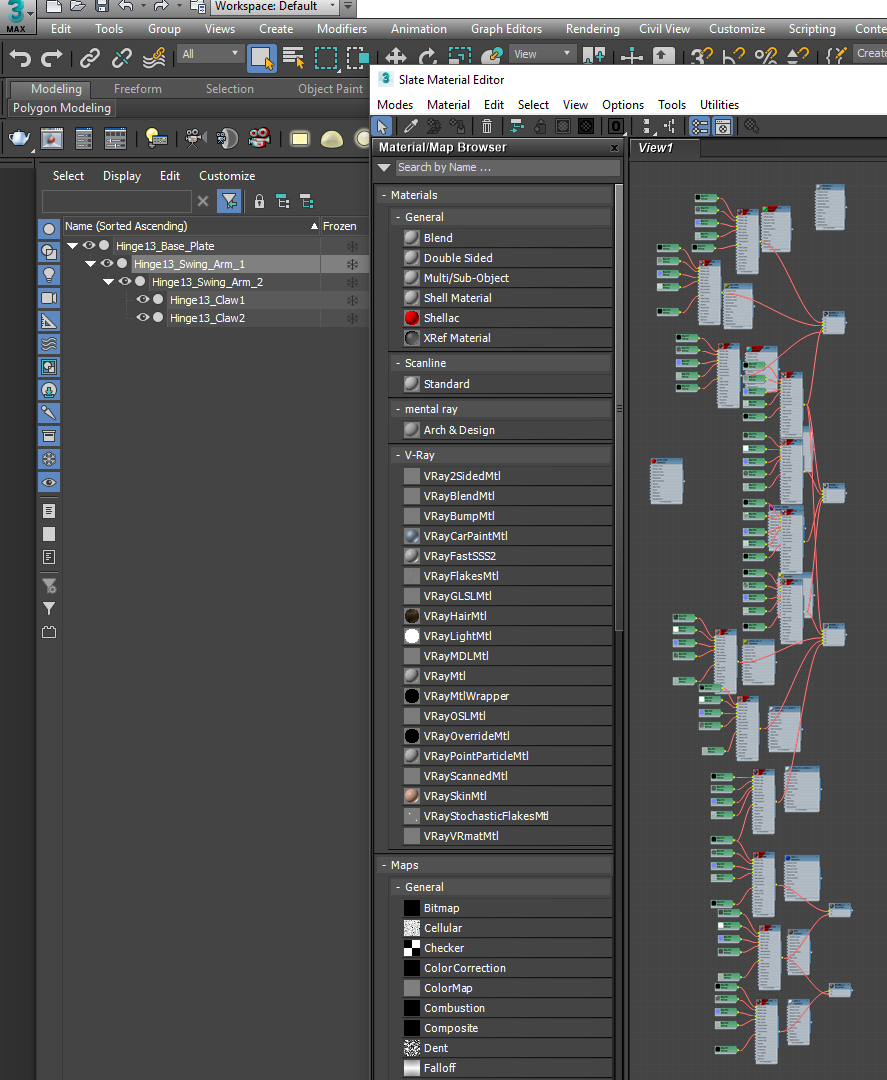This screenshot has height=1080, width=887.
Task: Collapse the mental ray group
Action: (x=398, y=409)
